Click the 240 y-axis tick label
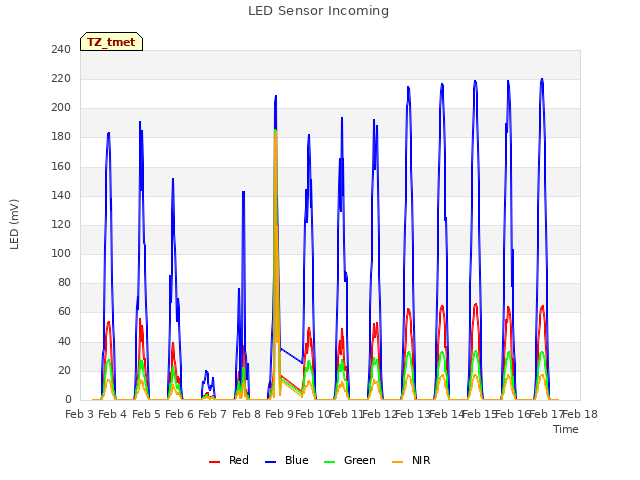The height and width of the screenshot is (480, 640). (61, 49)
